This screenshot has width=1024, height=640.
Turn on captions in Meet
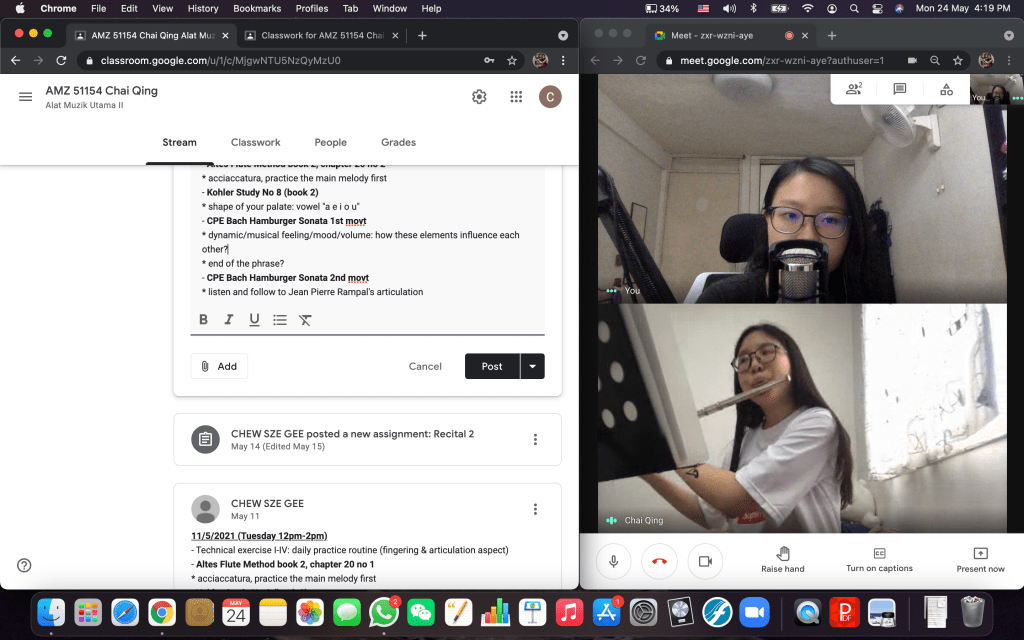click(879, 560)
